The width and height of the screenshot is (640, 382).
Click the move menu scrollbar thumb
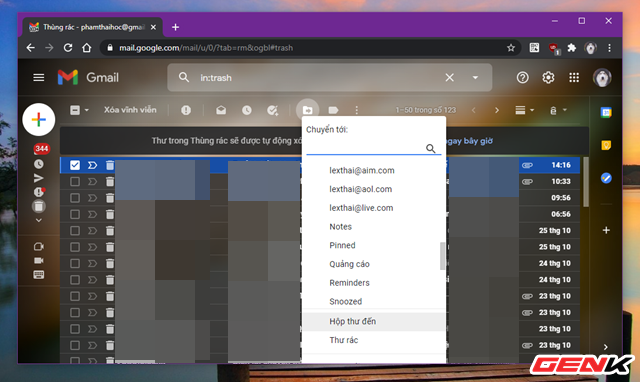pos(442,256)
